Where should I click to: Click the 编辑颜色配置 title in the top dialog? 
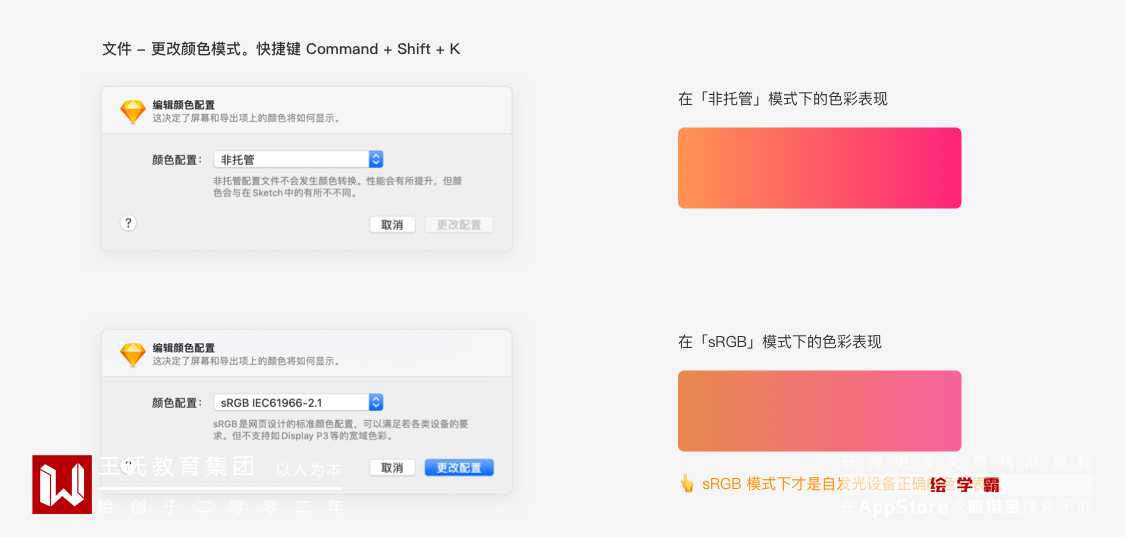click(x=183, y=105)
